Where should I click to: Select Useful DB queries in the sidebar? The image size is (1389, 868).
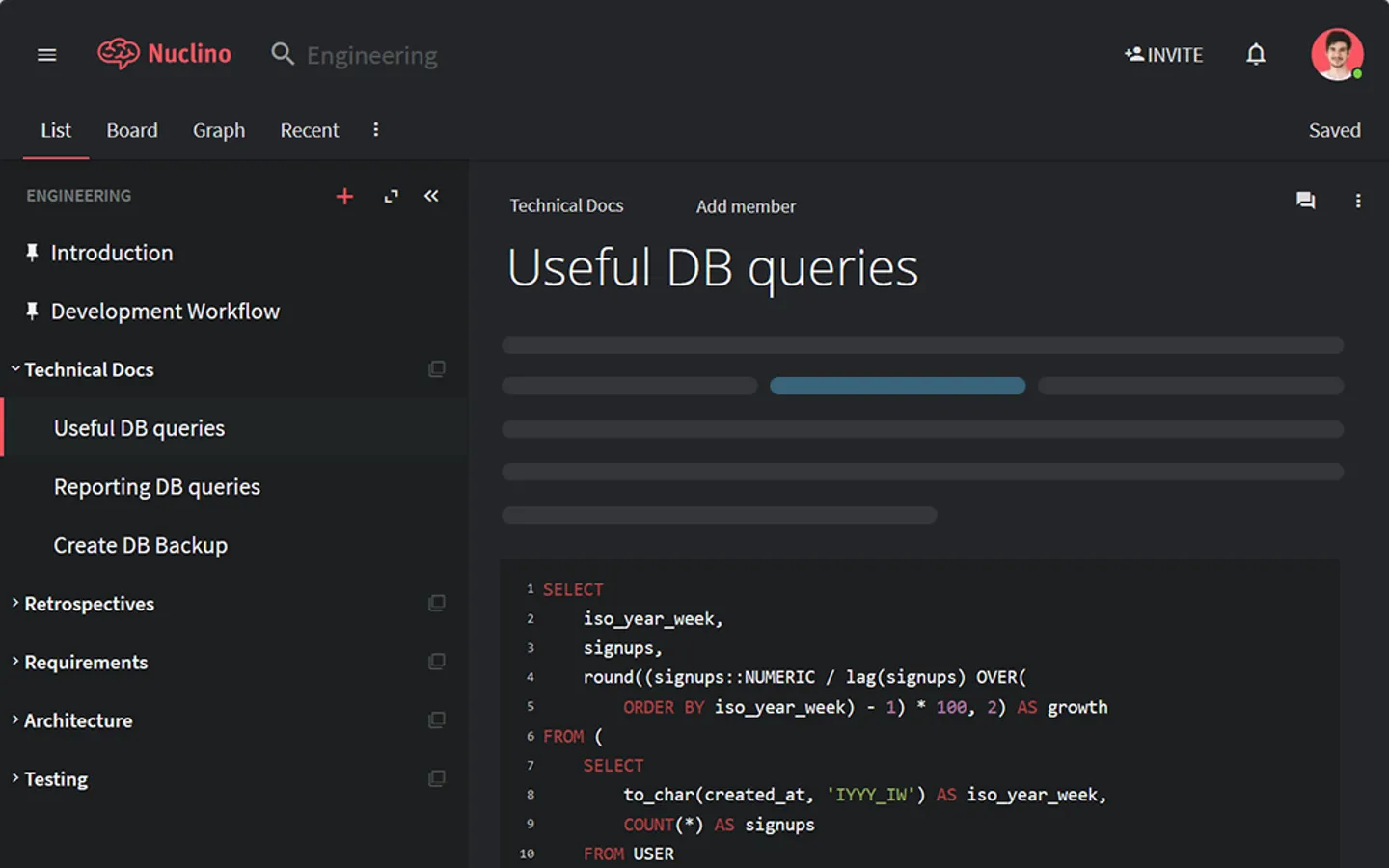tap(139, 428)
